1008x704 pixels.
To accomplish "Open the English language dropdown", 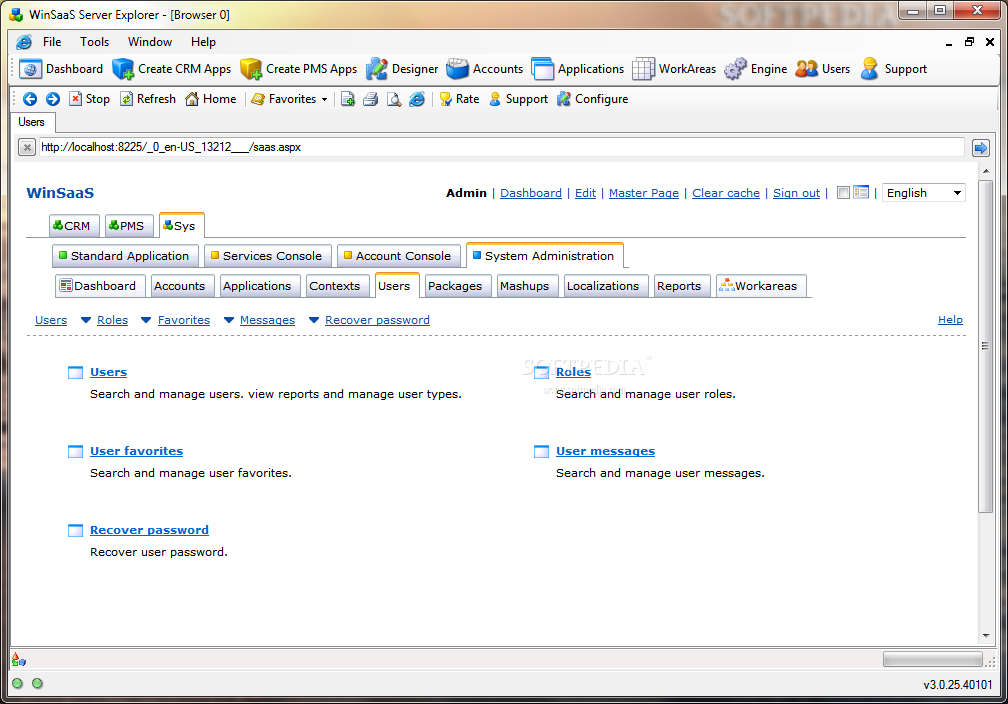I will tap(924, 193).
